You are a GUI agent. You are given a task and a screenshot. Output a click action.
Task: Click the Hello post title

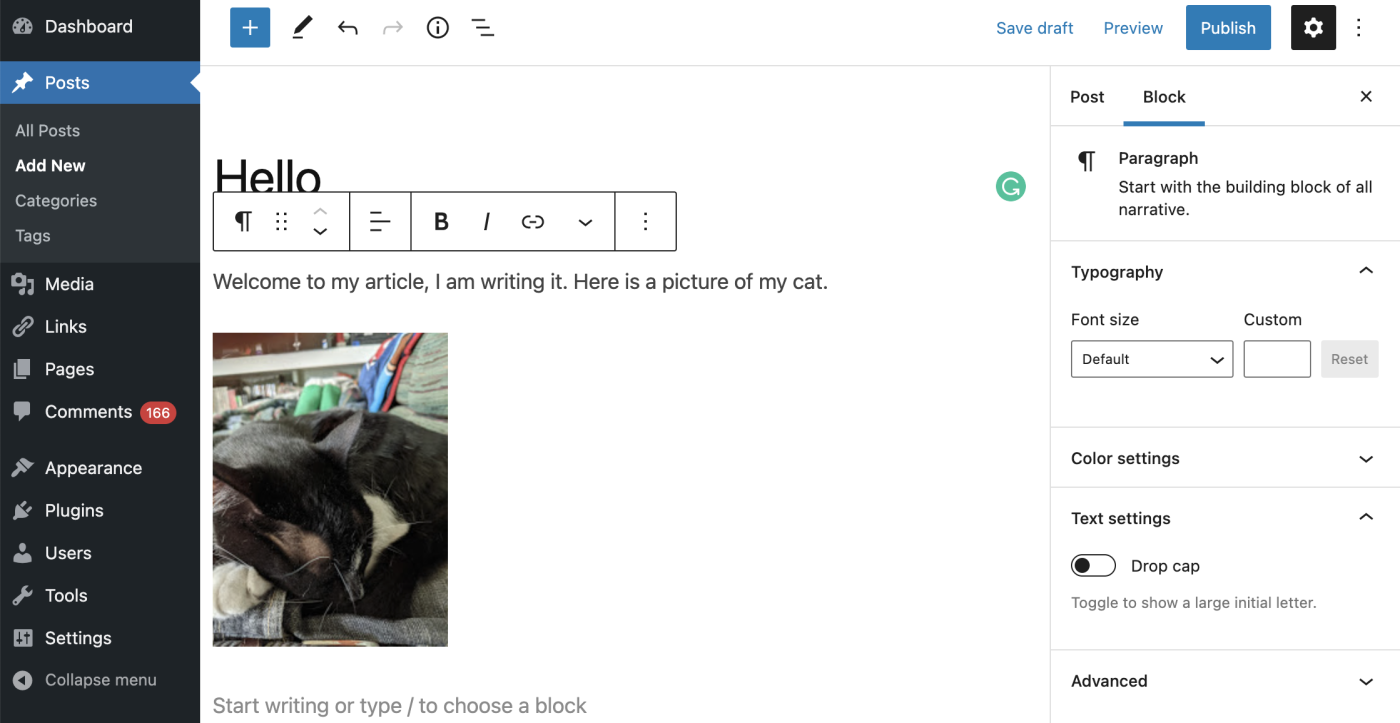(x=267, y=175)
